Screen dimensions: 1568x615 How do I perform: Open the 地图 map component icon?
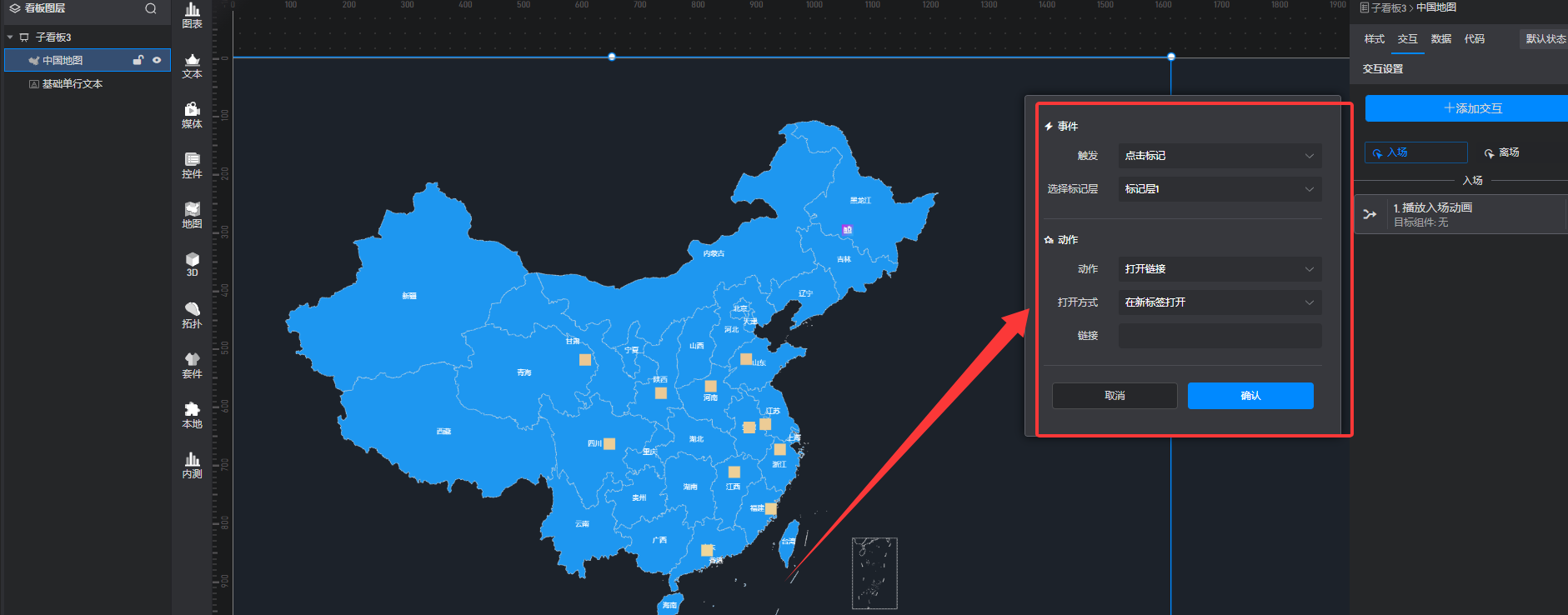(x=192, y=215)
